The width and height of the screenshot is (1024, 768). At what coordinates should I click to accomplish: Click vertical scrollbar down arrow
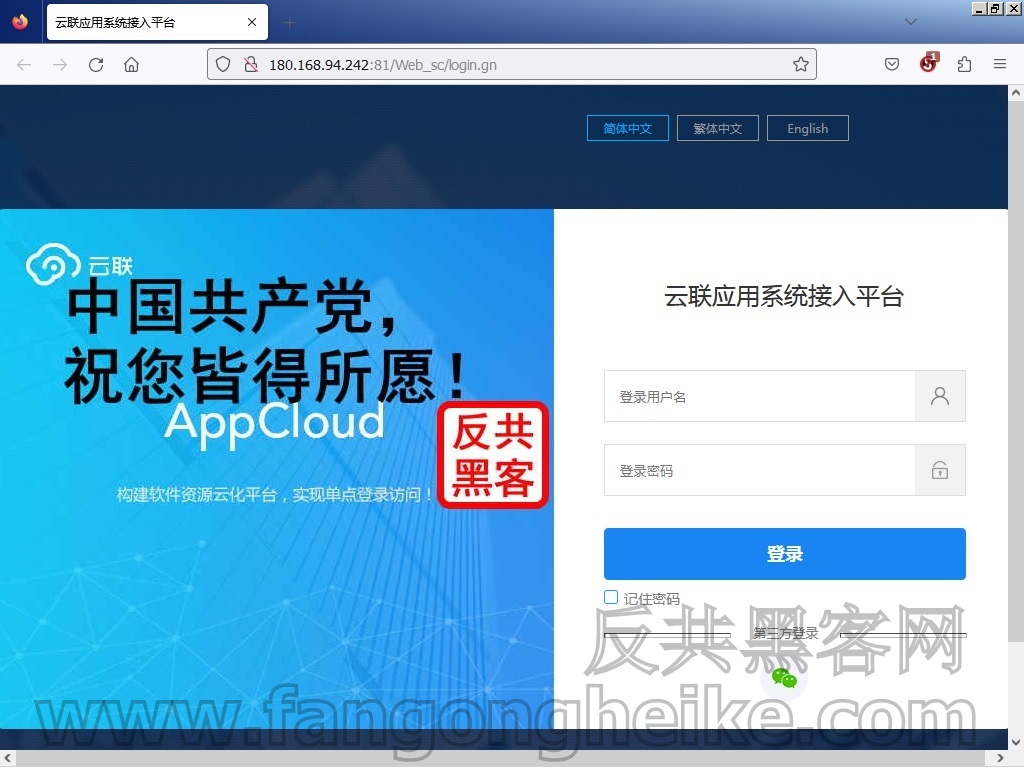coord(1016,742)
